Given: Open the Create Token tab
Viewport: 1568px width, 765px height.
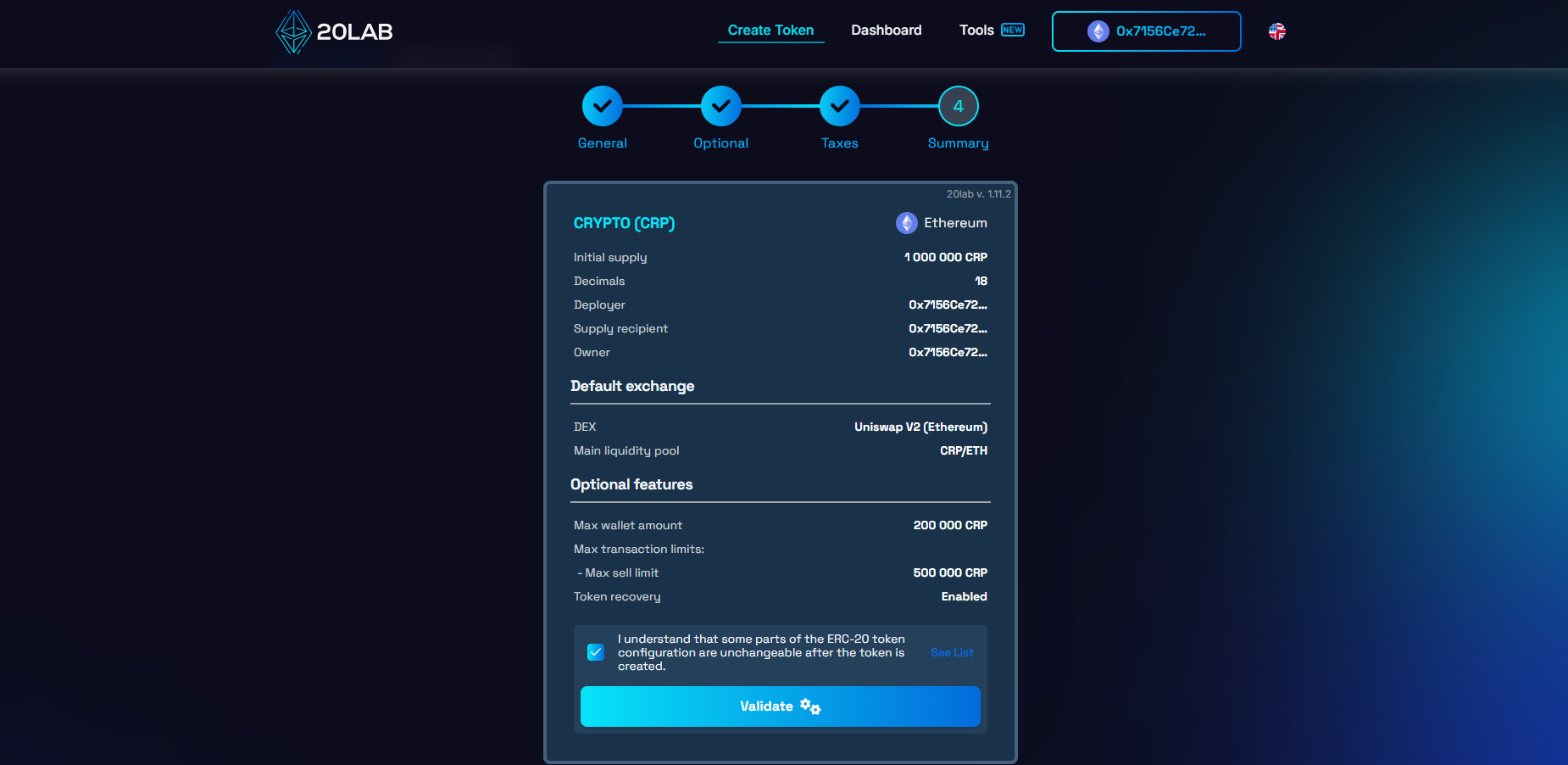Looking at the screenshot, I should 770,31.
